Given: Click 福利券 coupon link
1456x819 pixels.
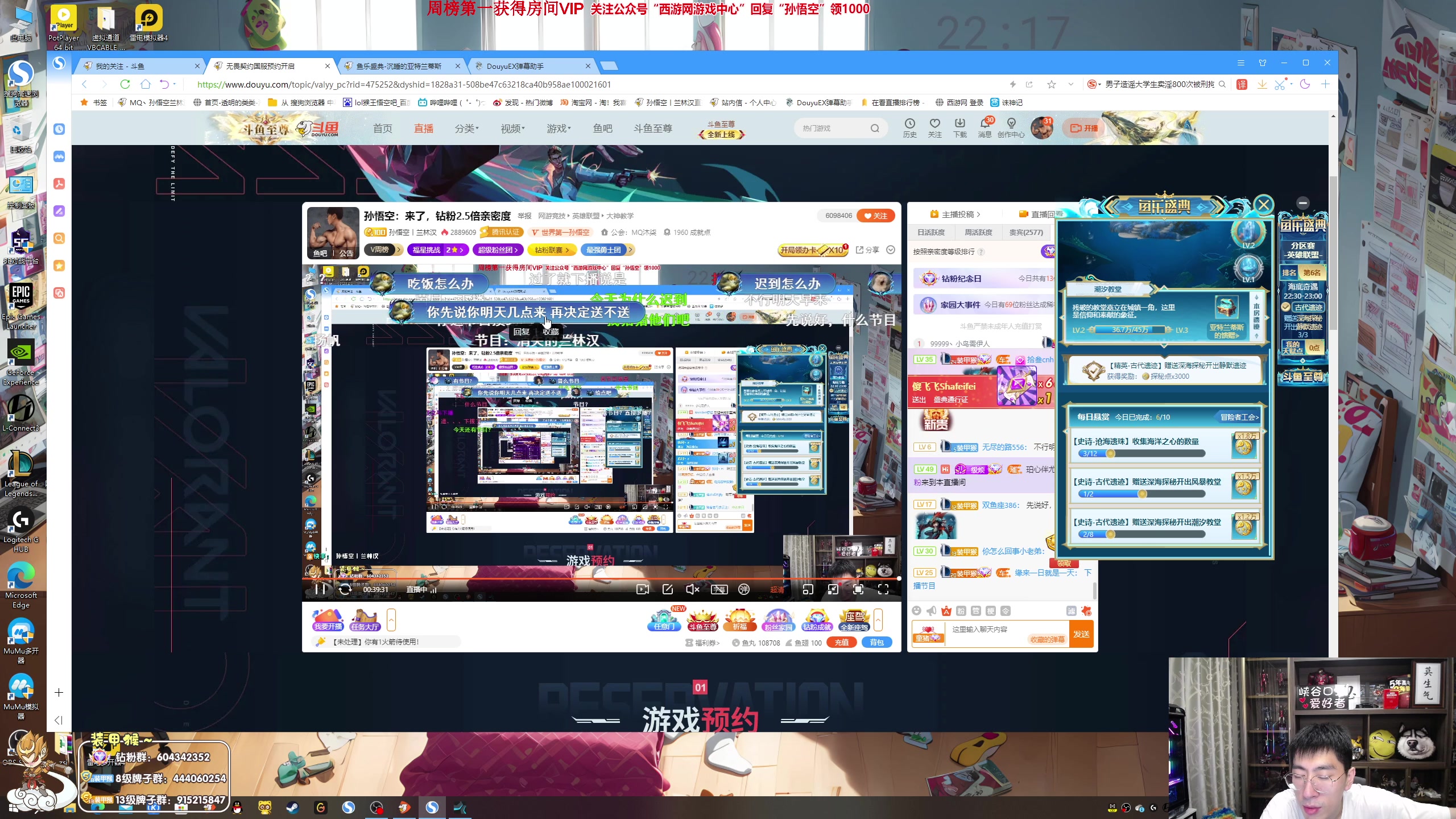Looking at the screenshot, I should (703, 643).
